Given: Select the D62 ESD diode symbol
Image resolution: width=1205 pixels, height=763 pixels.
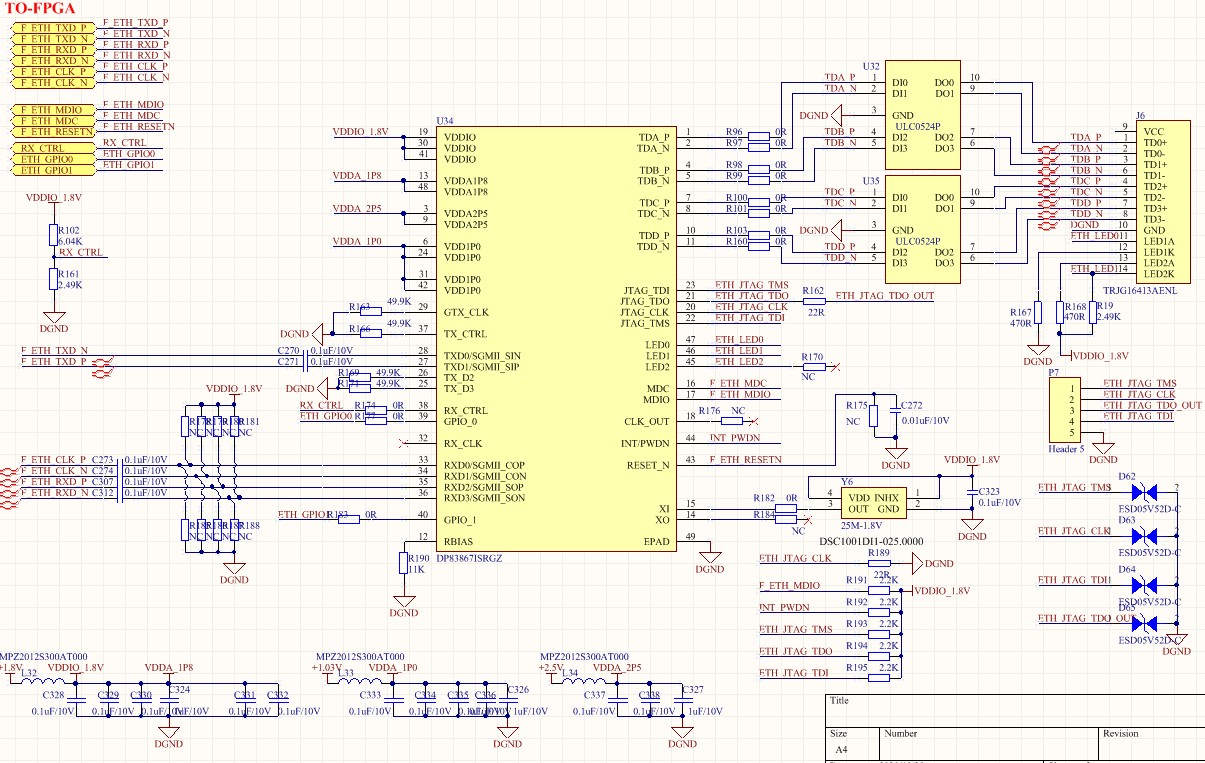Looking at the screenshot, I should click(1148, 492).
